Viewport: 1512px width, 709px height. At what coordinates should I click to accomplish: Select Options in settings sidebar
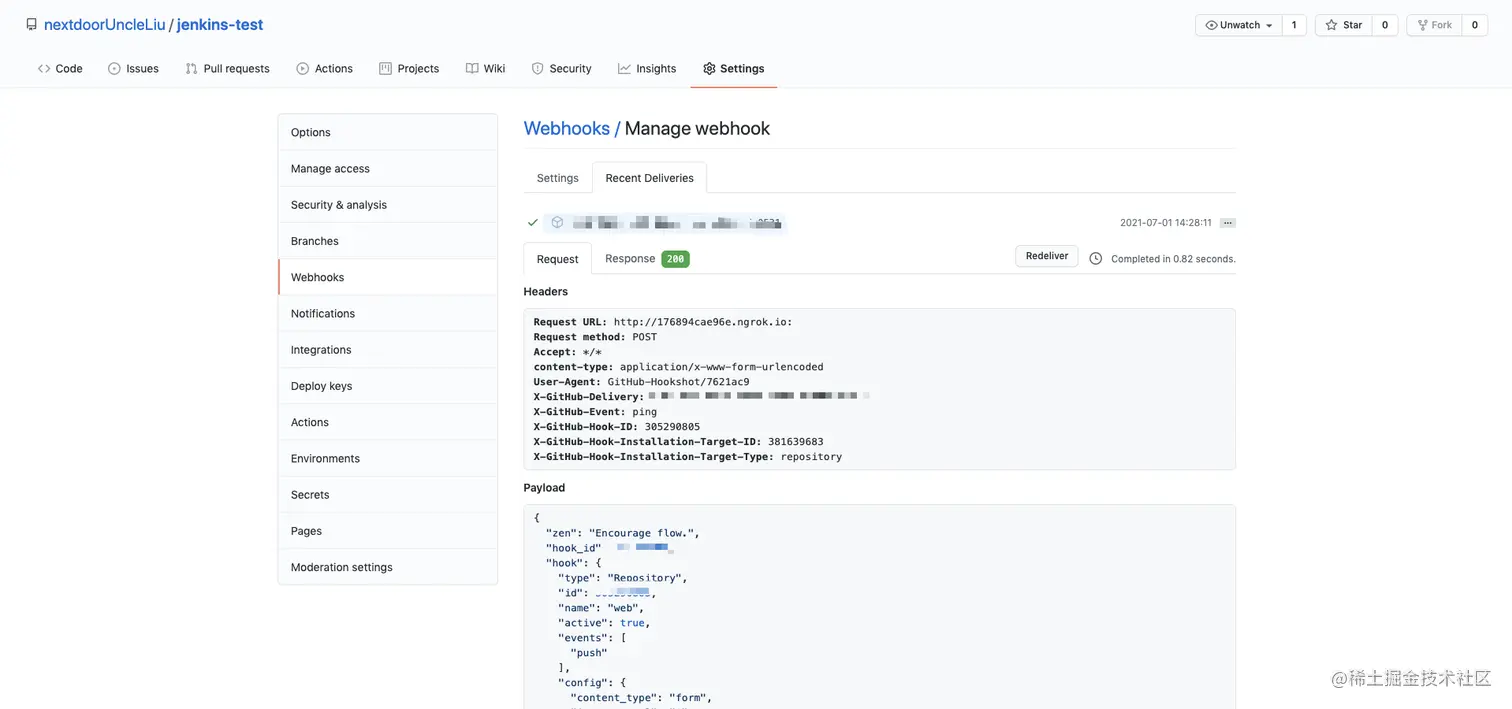[x=388, y=132]
